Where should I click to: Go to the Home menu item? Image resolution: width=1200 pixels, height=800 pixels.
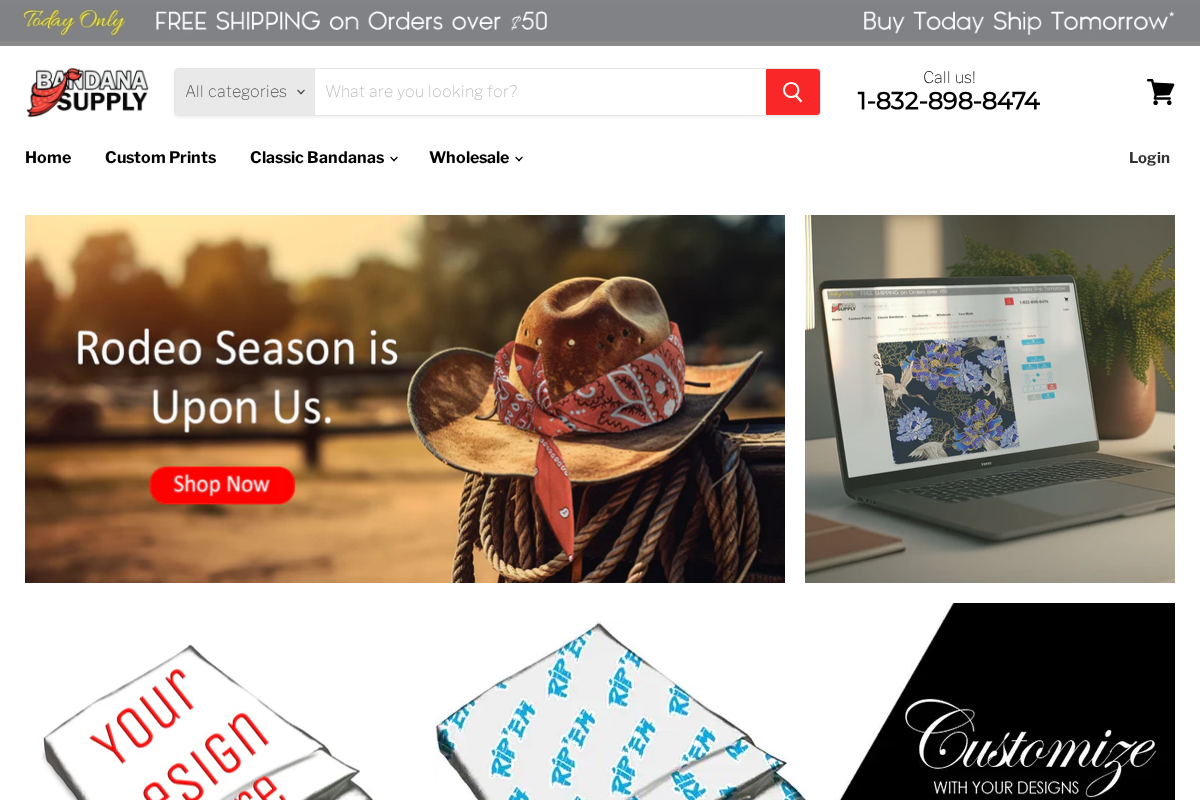coord(48,158)
